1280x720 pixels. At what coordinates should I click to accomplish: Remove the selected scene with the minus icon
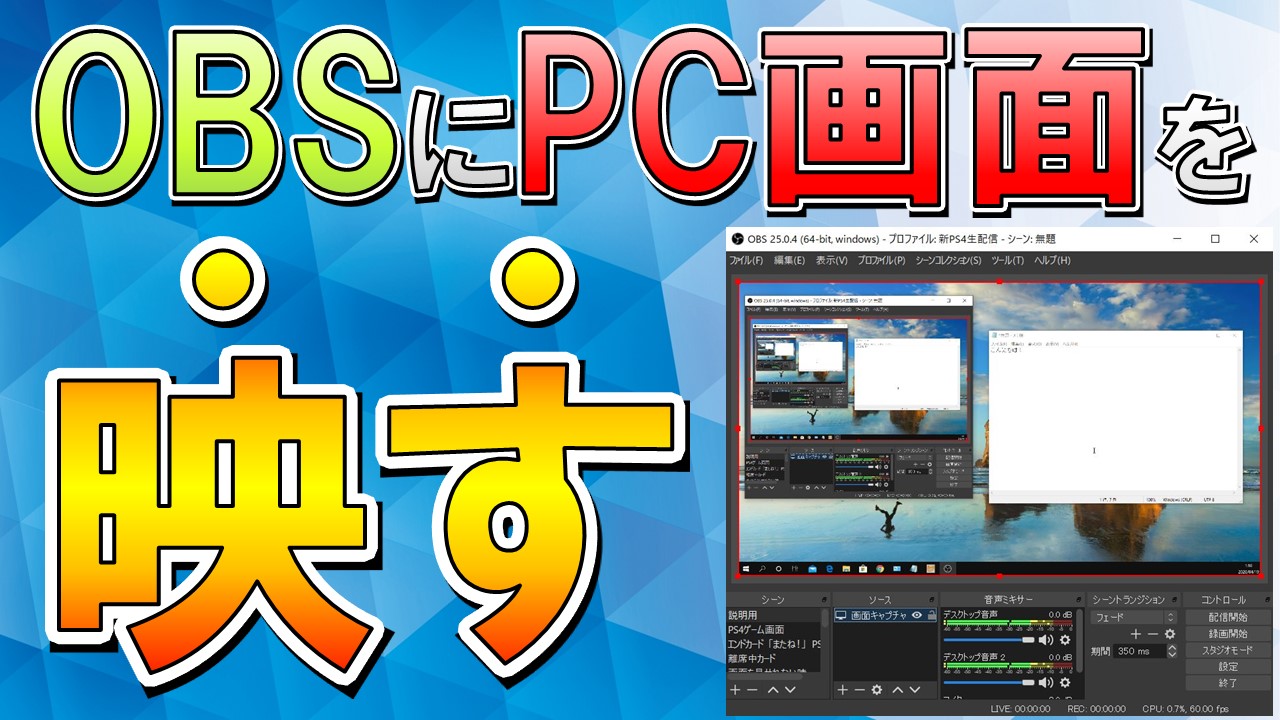coord(753,690)
